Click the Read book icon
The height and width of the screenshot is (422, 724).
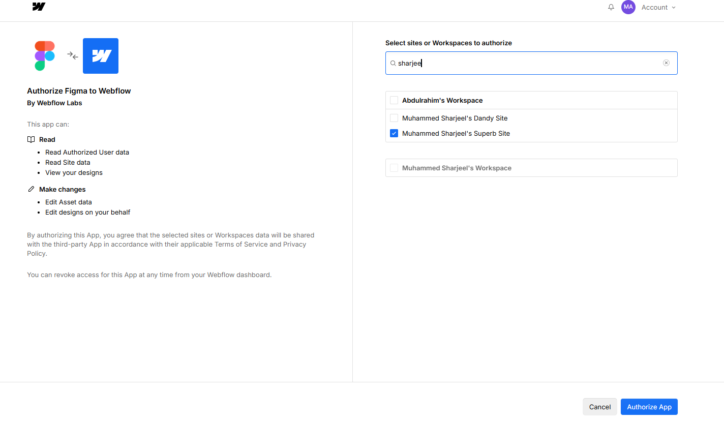click(x=31, y=139)
